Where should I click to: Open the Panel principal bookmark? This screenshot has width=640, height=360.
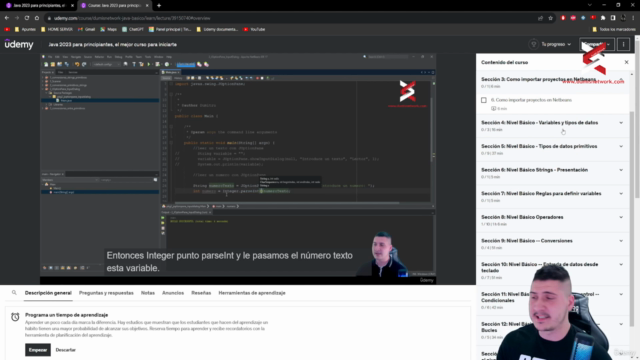coord(170,29)
